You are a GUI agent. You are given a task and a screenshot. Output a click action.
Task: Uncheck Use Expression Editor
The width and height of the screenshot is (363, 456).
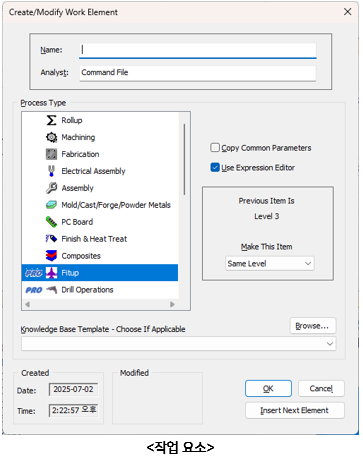coord(215,167)
